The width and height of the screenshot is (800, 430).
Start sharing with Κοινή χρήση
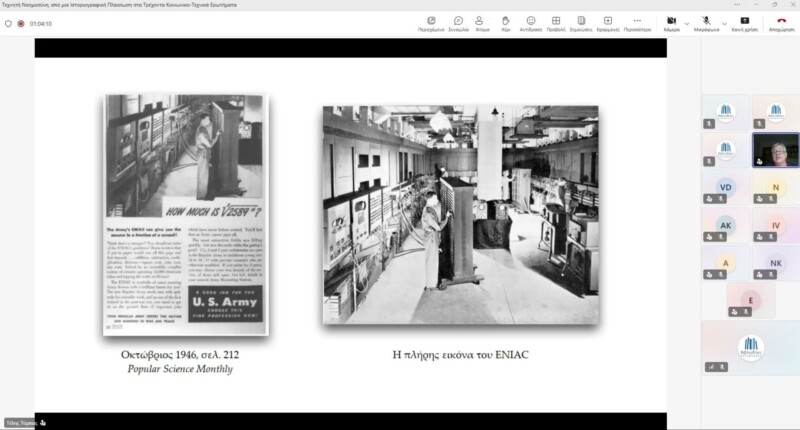pos(744,23)
